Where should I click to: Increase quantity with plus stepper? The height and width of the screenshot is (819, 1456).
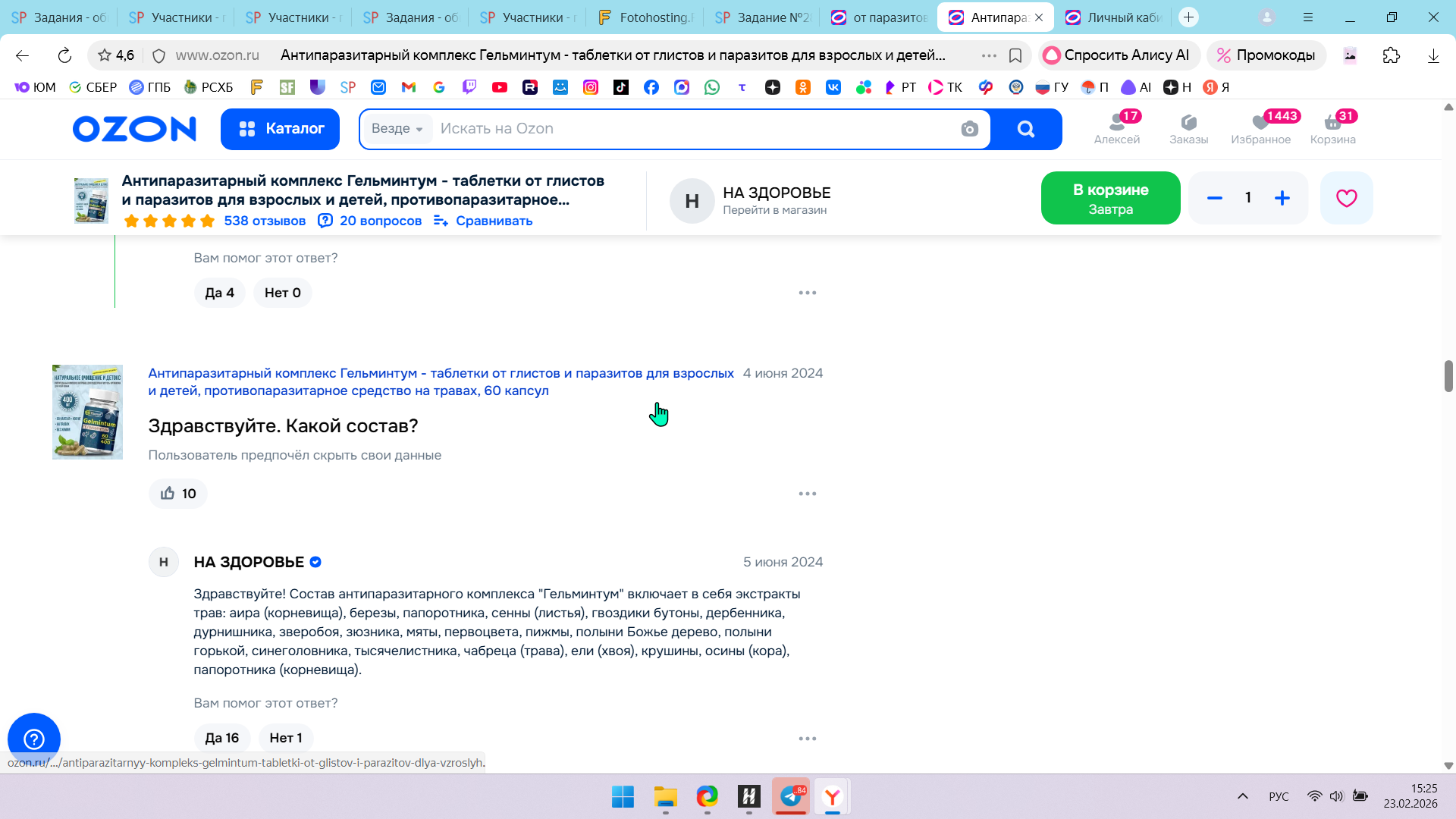[x=1282, y=198]
